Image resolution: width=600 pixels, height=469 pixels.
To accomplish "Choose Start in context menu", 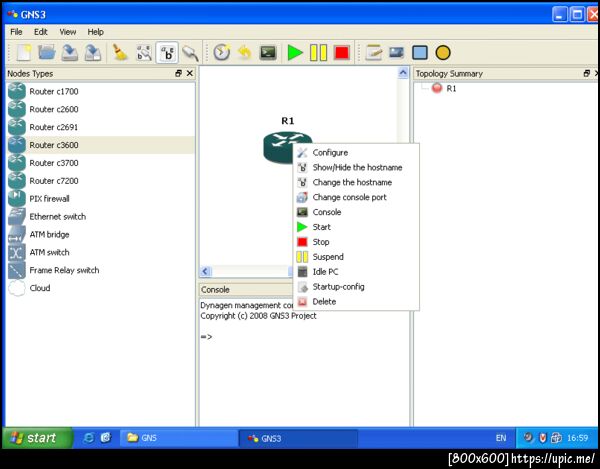I will 356,227.
